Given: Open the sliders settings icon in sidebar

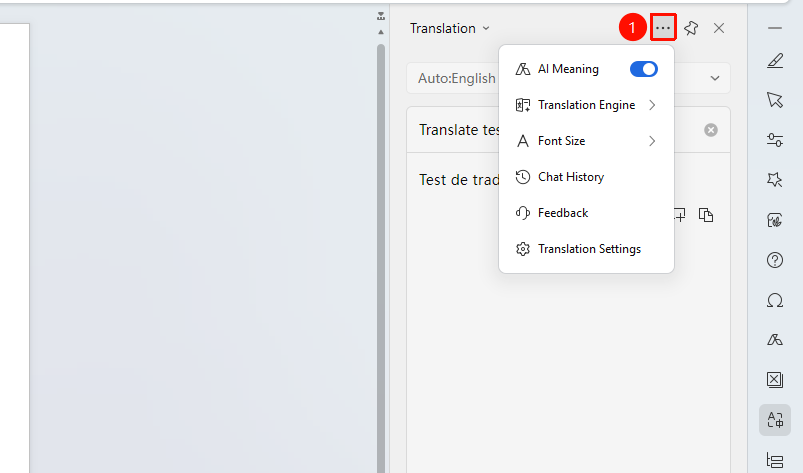Looking at the screenshot, I should pos(775,140).
